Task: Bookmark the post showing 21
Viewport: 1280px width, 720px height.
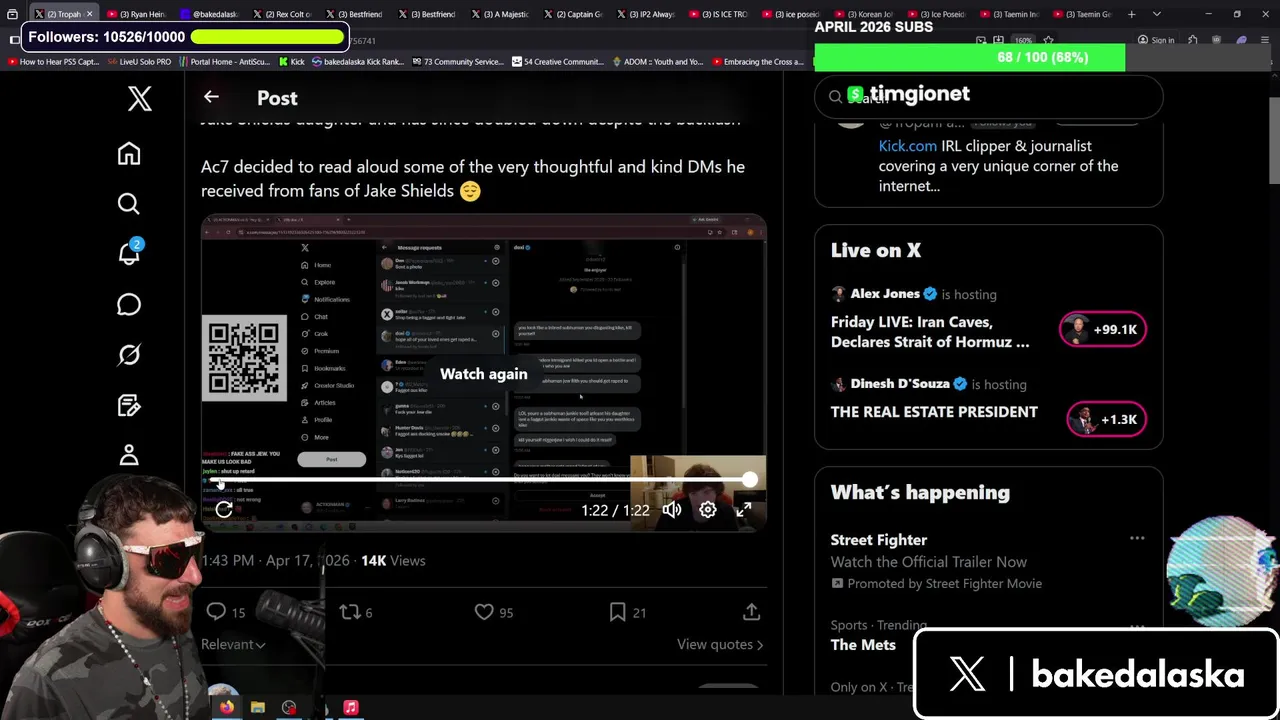Action: [x=626, y=612]
